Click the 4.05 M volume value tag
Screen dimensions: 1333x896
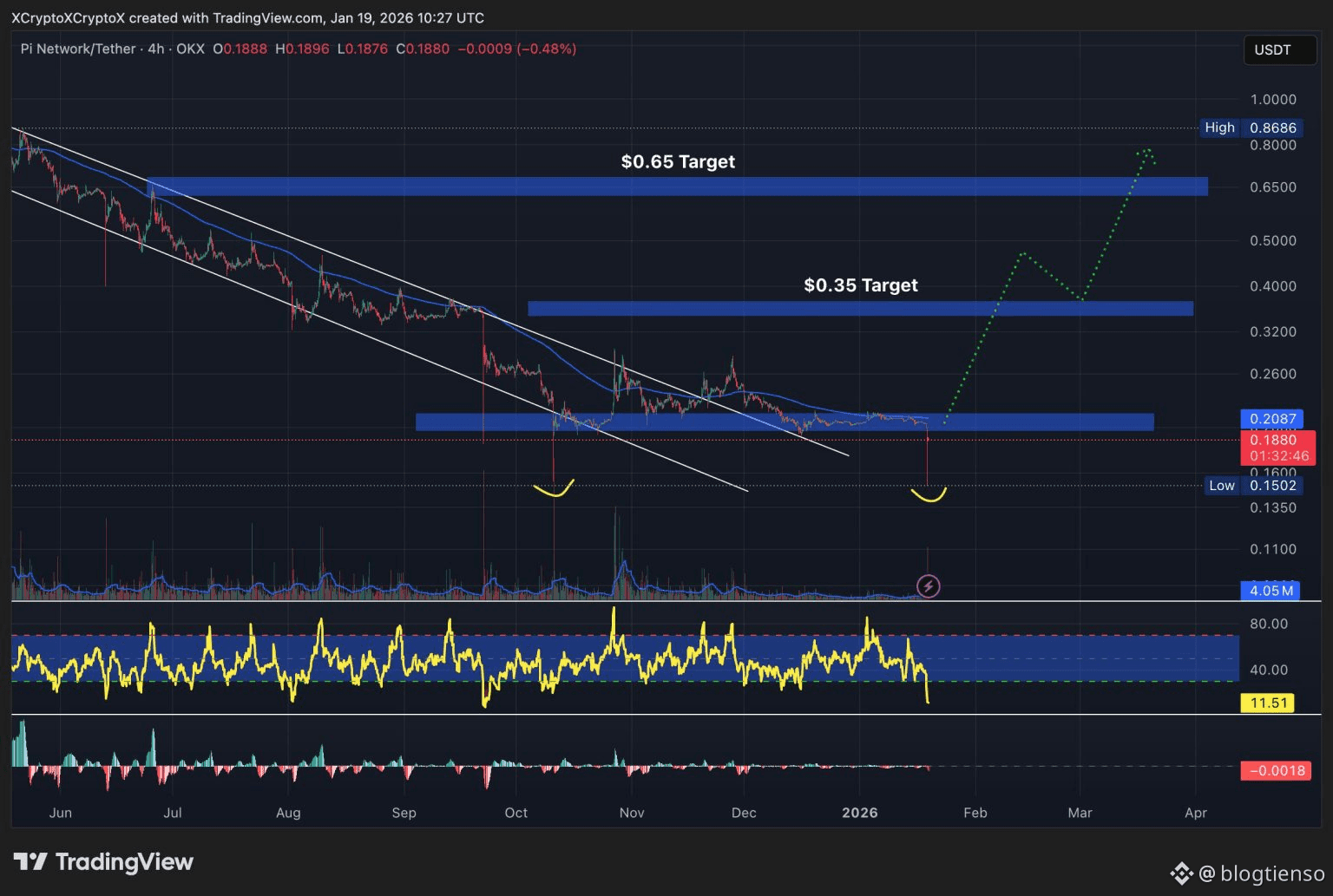coord(1271,591)
